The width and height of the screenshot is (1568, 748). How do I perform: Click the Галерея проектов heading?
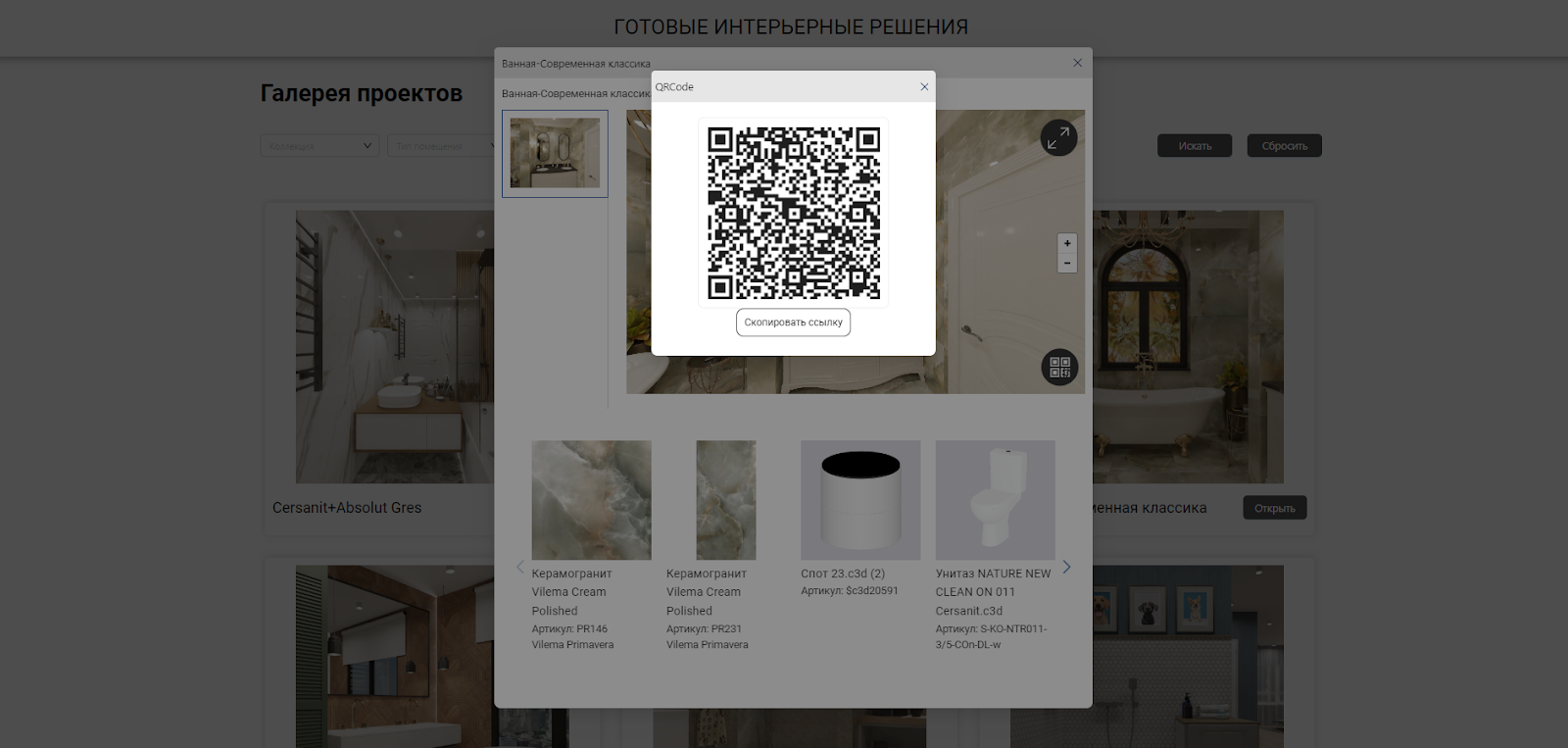362,93
